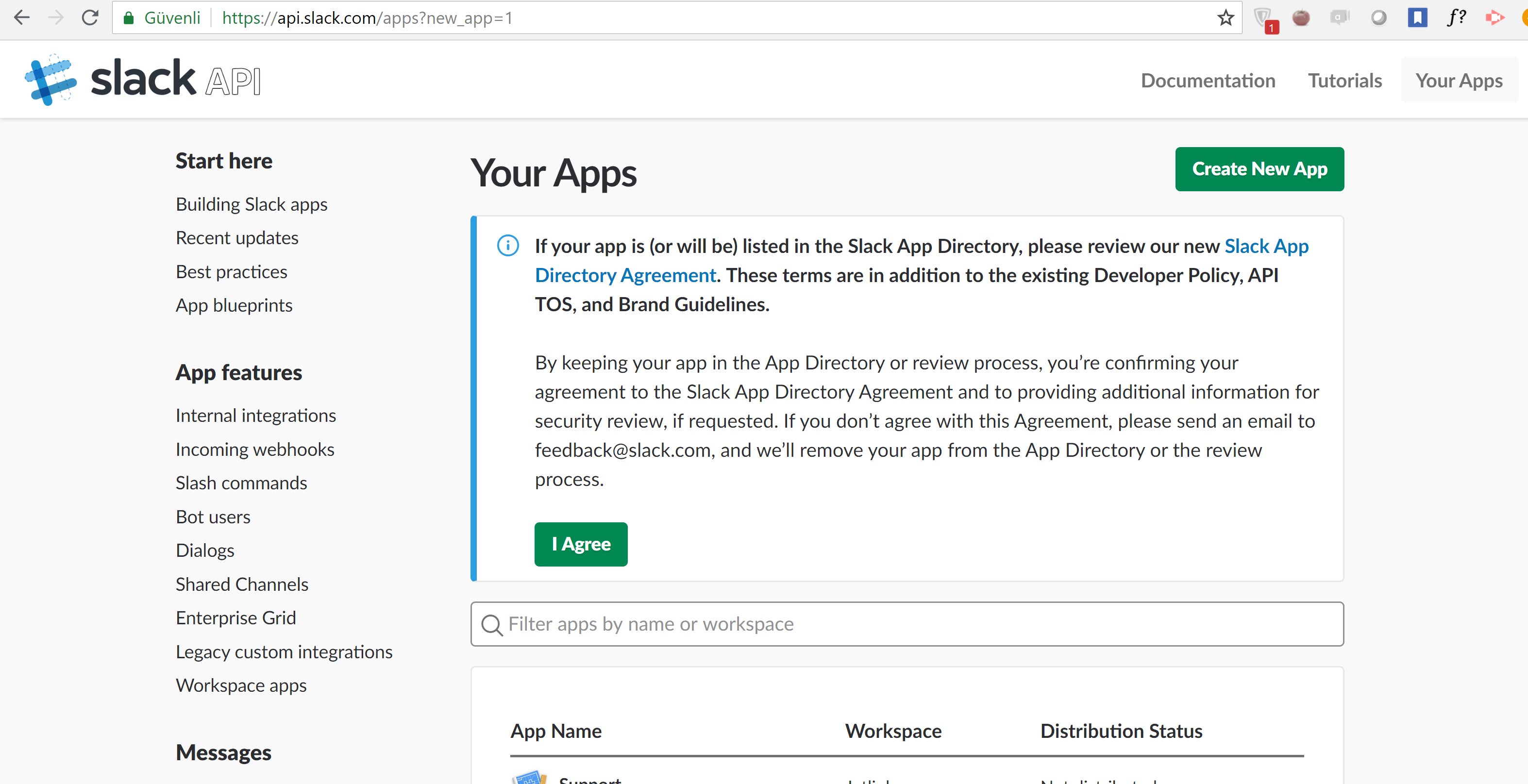This screenshot has height=784, width=1528.
Task: Click the Slack API logo
Action: point(142,80)
